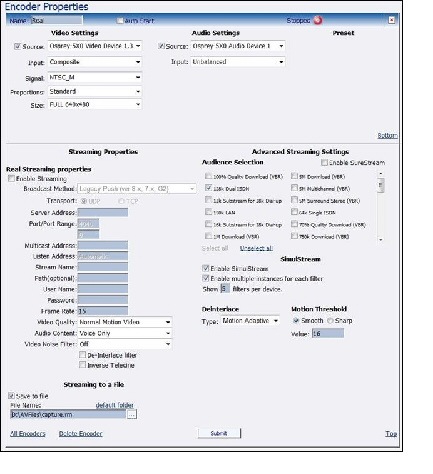433x474 pixels.
Task: Click the audience list scroll down arrow
Action: point(381,239)
